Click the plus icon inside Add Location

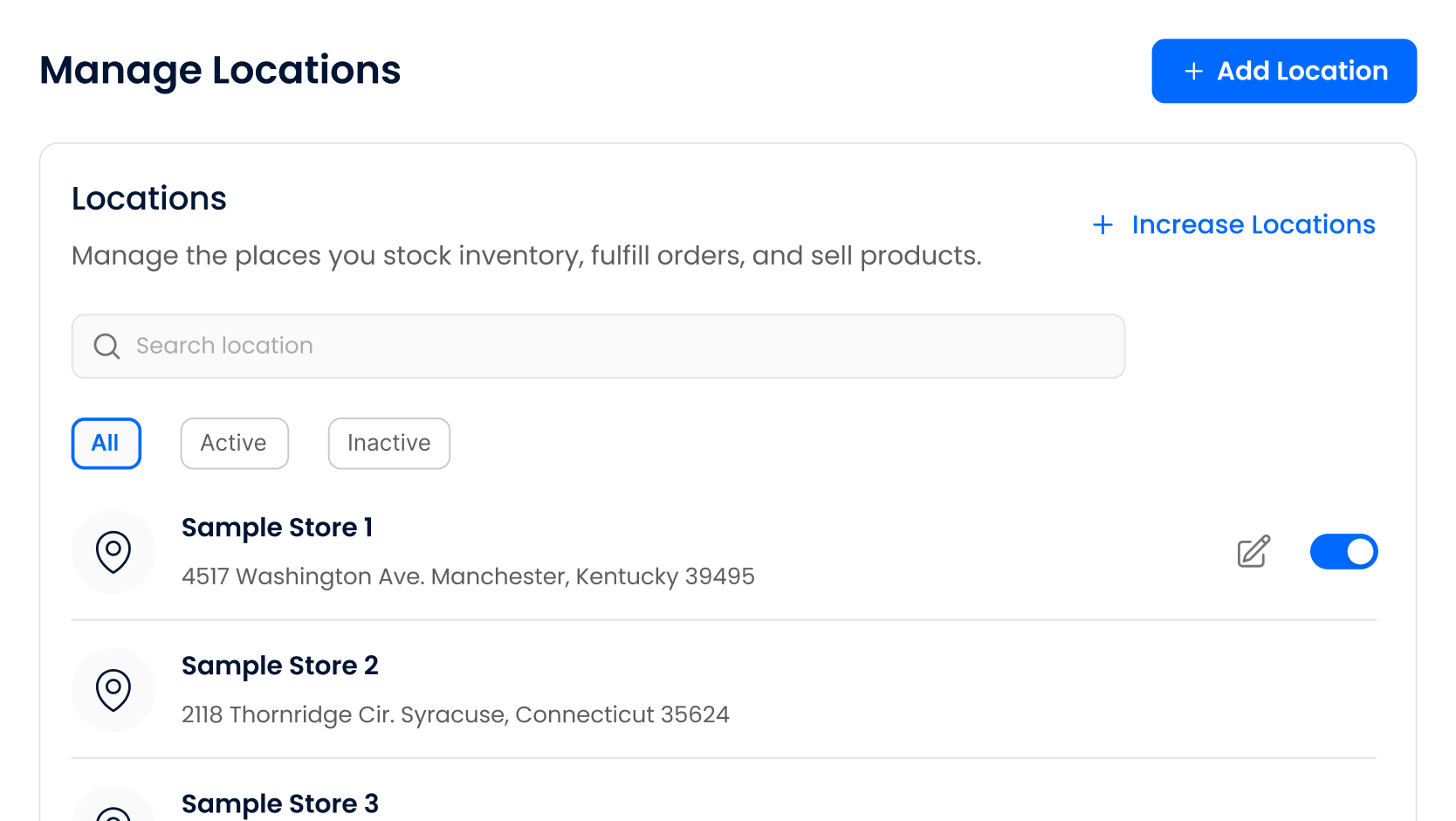pyautogui.click(x=1193, y=72)
